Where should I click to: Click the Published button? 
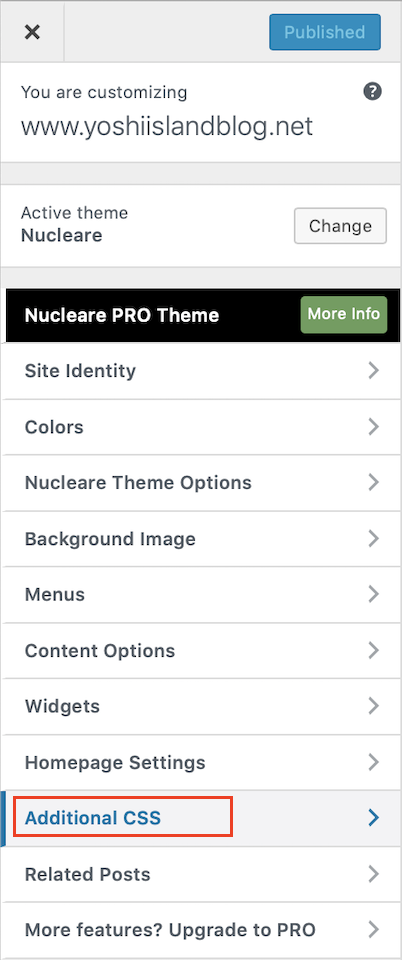(x=325, y=32)
